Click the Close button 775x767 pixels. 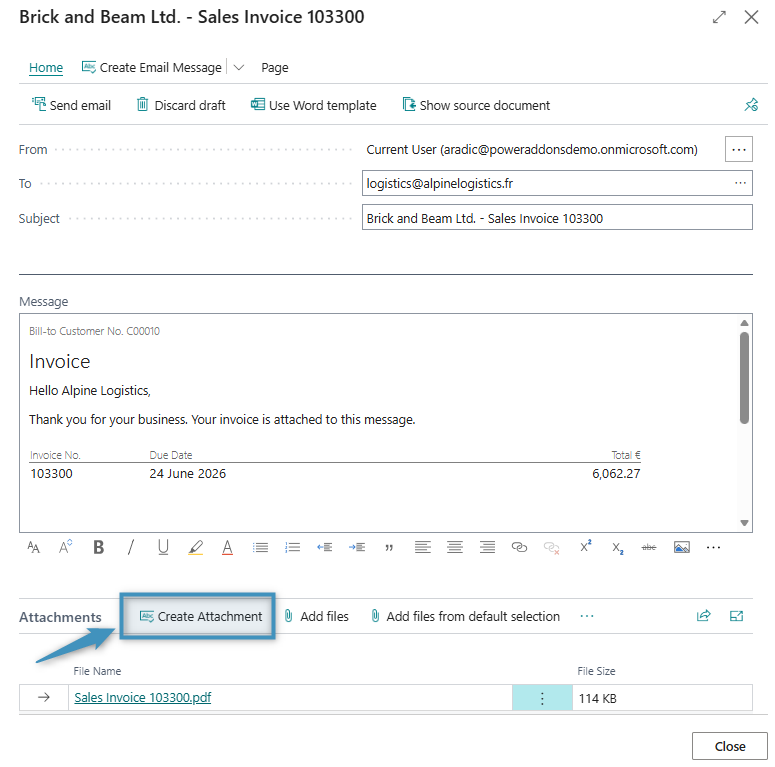(x=730, y=746)
